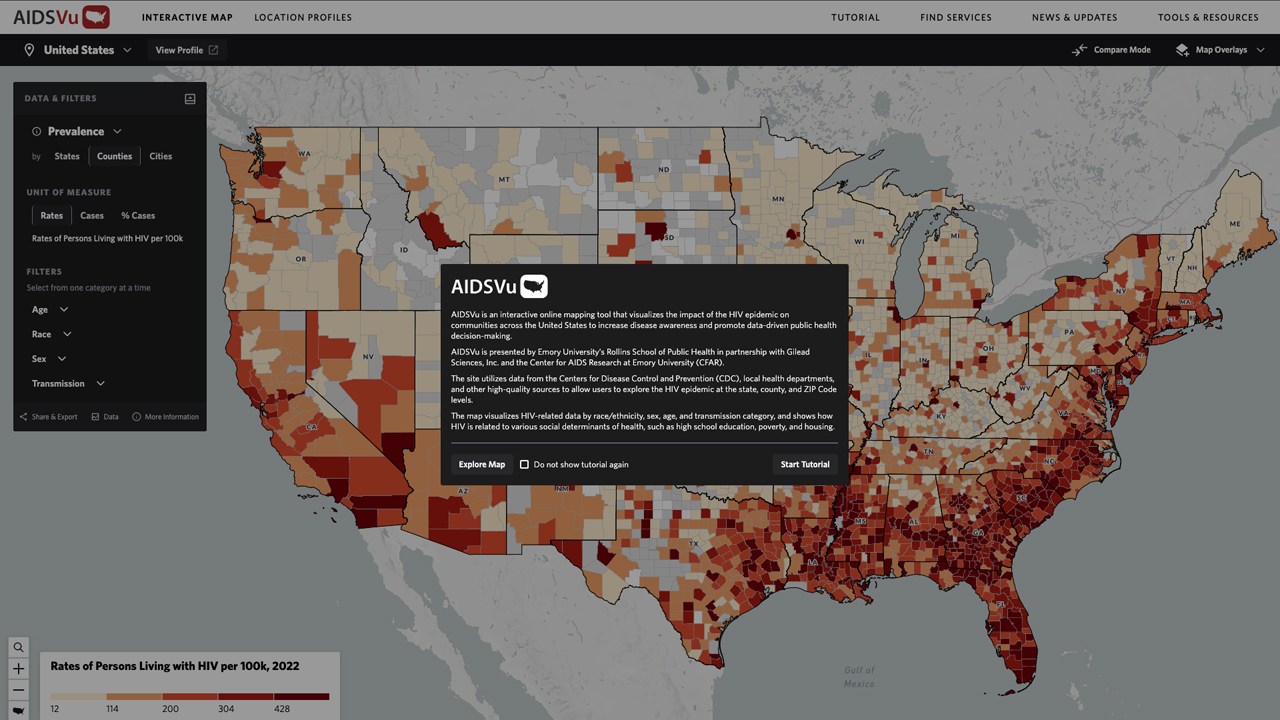Image resolution: width=1280 pixels, height=720 pixels.
Task: Open the Map Overlays dropdown chevron
Action: click(1260, 50)
